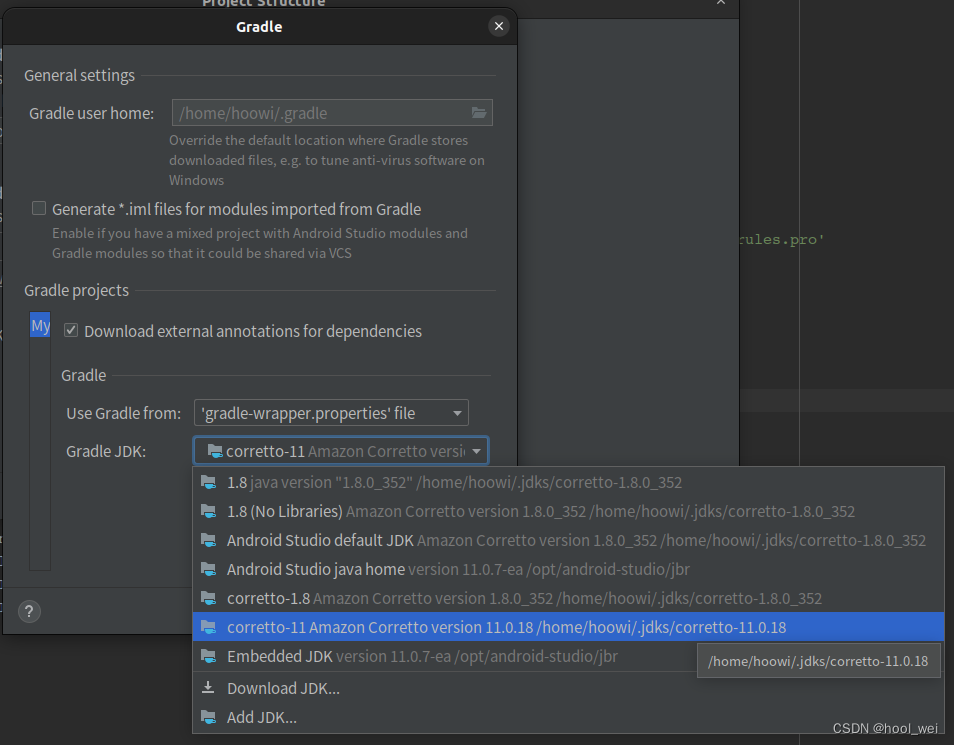Close the Project Structure window behind
Viewport: 954px width, 745px height.
(721, 2)
